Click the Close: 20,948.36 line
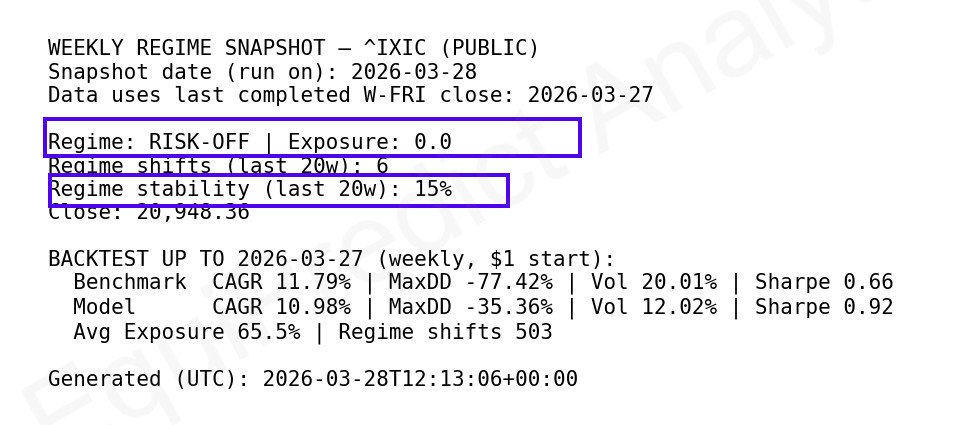This screenshot has width=954, height=425. click(149, 212)
